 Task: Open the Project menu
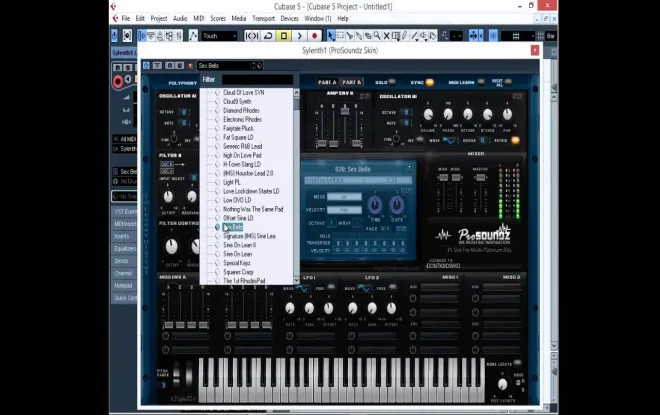(159, 19)
